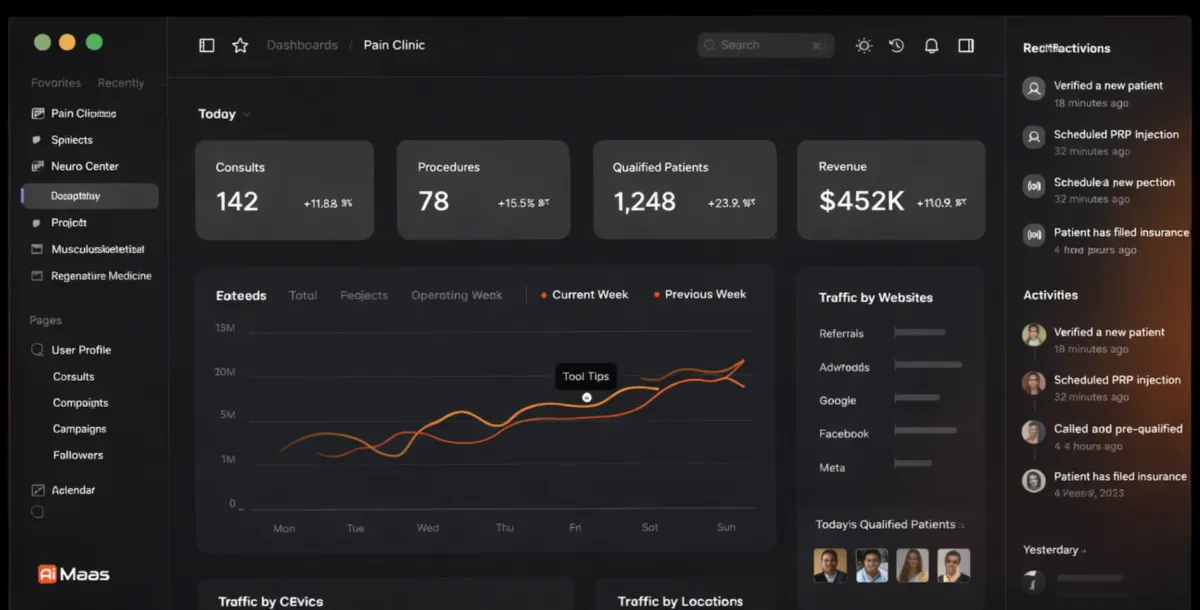
Task: Select the Operating Week chart tab
Action: click(457, 295)
